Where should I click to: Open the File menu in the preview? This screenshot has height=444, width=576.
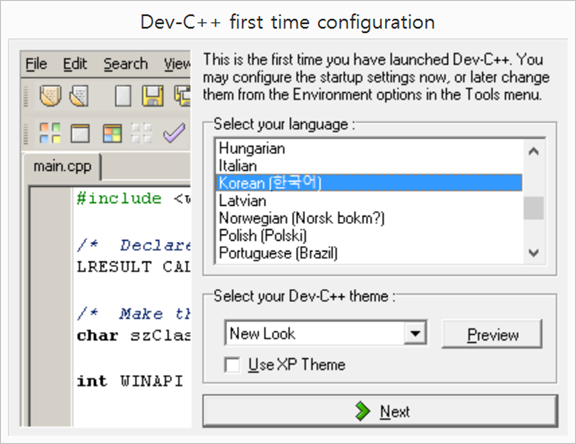(36, 64)
